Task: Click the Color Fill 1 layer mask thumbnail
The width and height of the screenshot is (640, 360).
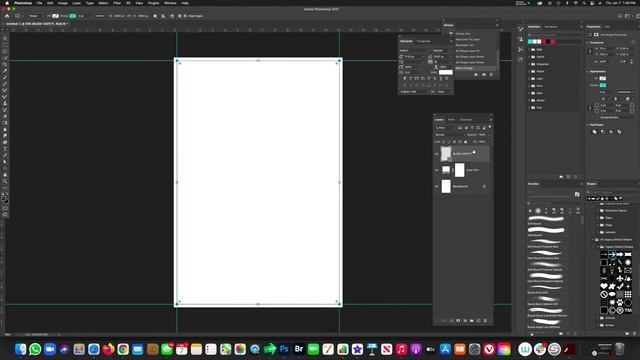Action: (460, 170)
